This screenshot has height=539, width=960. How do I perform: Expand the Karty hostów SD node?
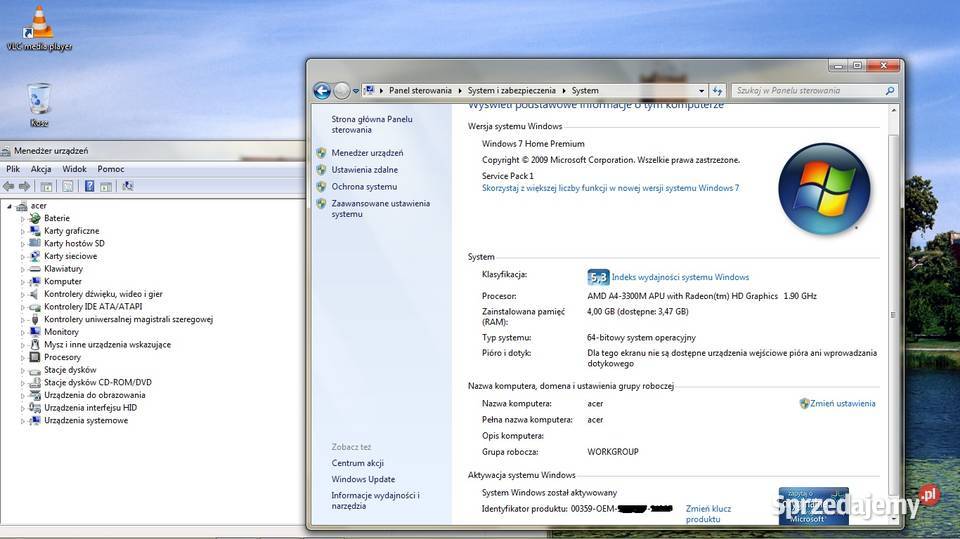(x=23, y=244)
